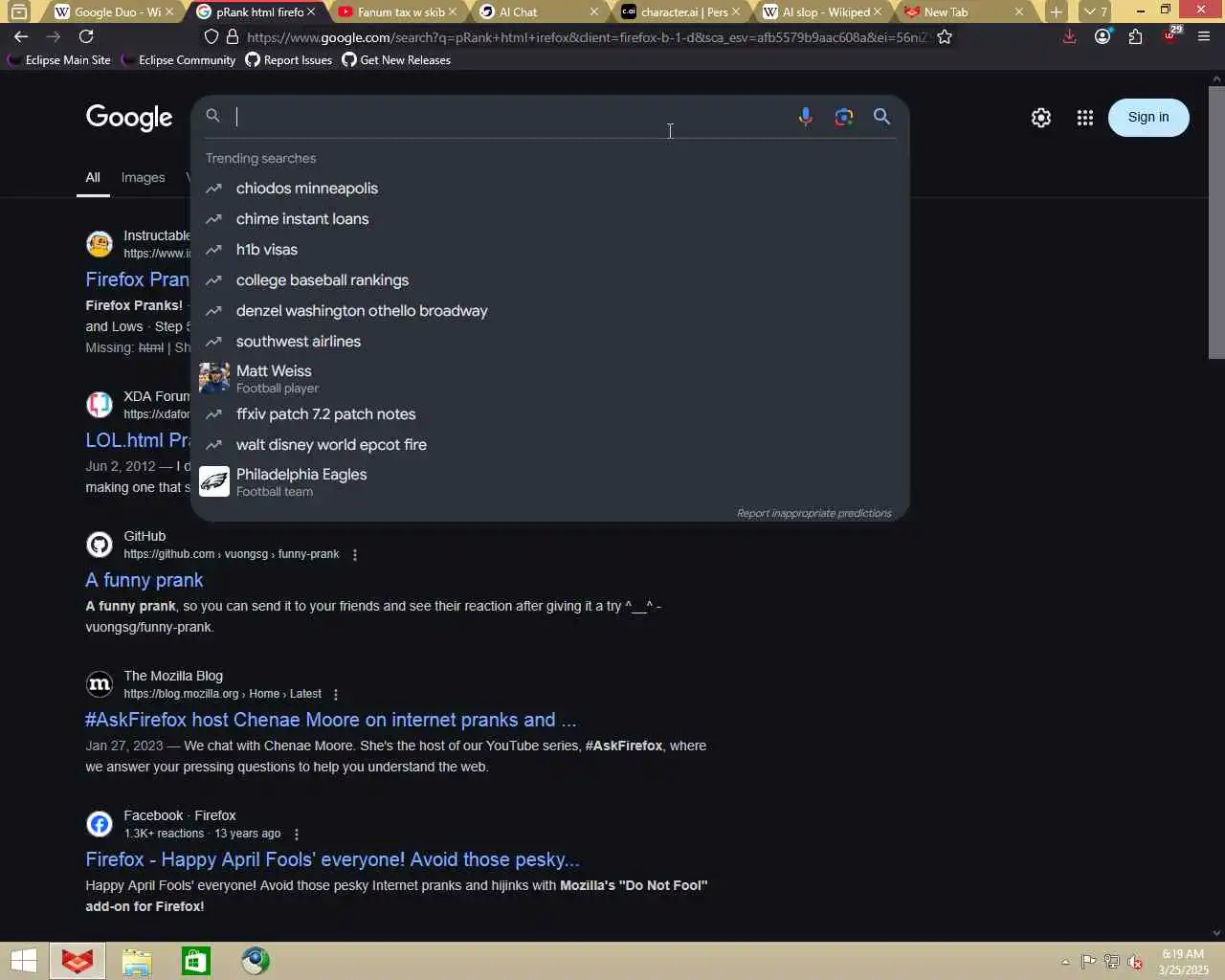Open File Explorer from the taskbar
Image resolution: width=1225 pixels, height=980 pixels.
(137, 961)
